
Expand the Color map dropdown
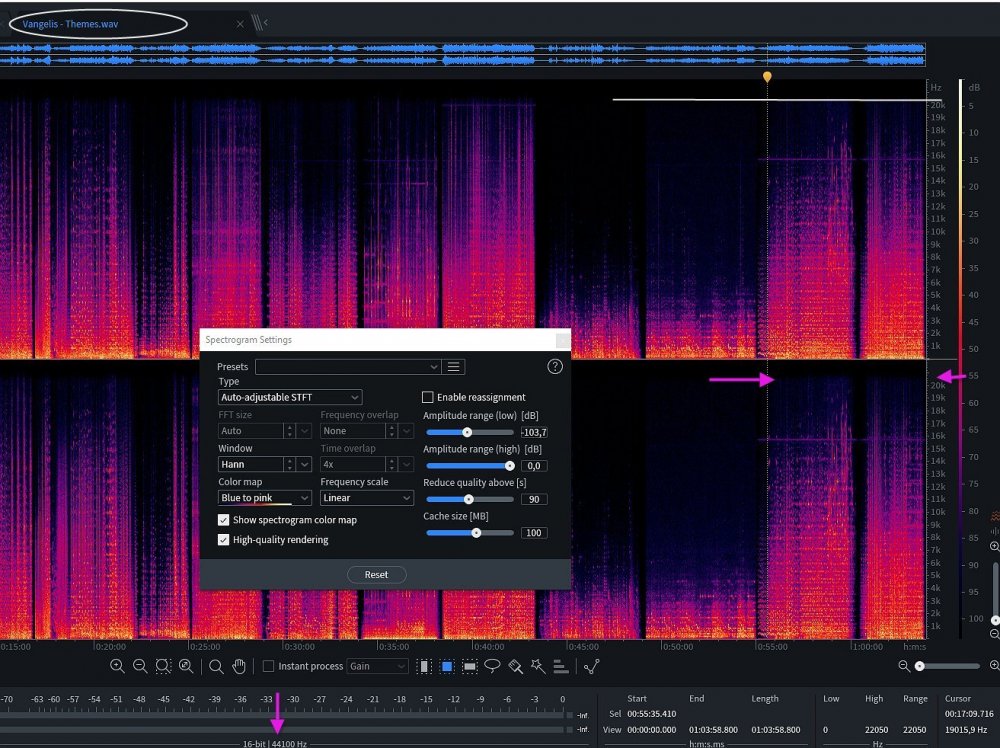[x=265, y=498]
